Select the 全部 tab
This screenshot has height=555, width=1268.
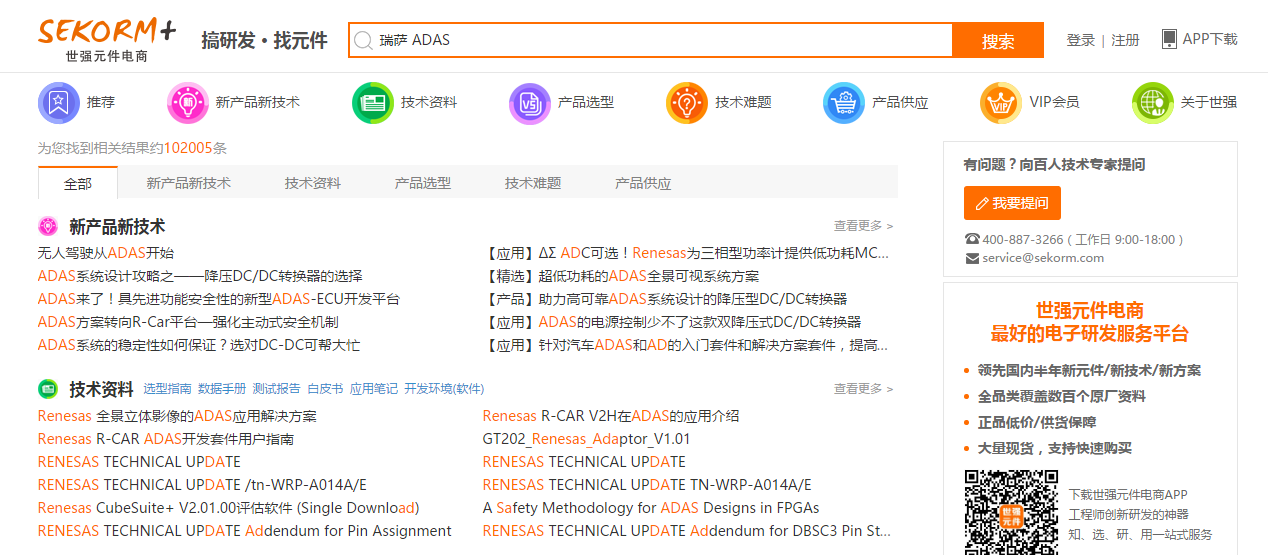tap(78, 183)
